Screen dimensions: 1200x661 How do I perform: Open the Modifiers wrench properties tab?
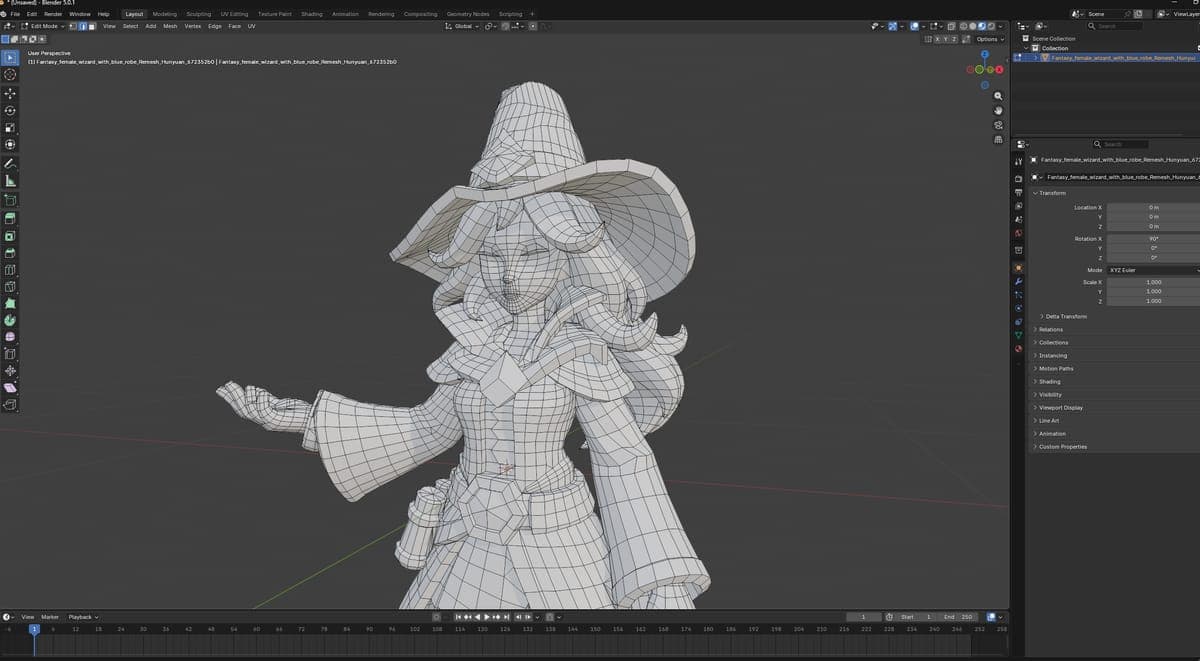[1018, 281]
